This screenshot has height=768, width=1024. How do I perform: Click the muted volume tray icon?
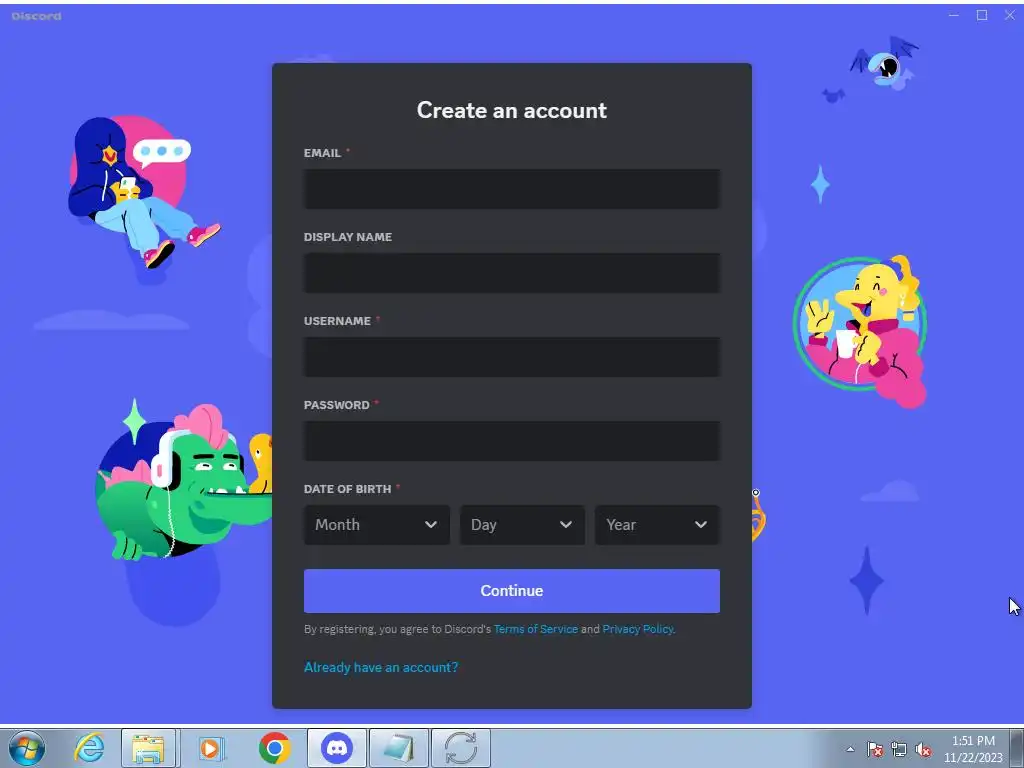[923, 749]
